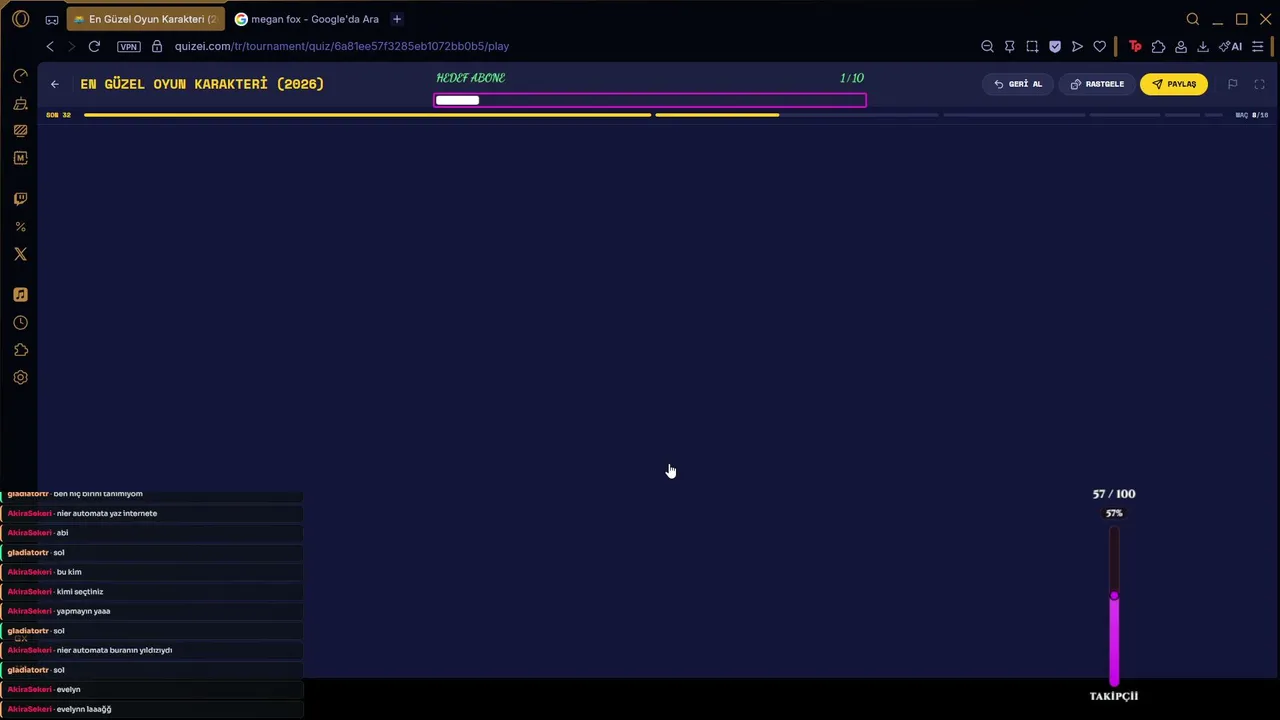
Task: Reload the current page
Action: point(94,46)
